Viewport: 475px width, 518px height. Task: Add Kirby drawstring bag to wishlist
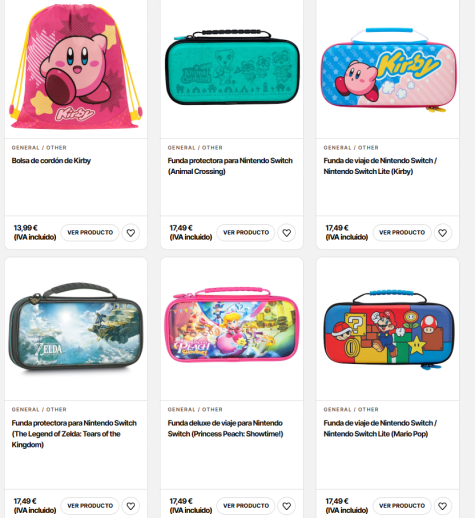point(131,233)
